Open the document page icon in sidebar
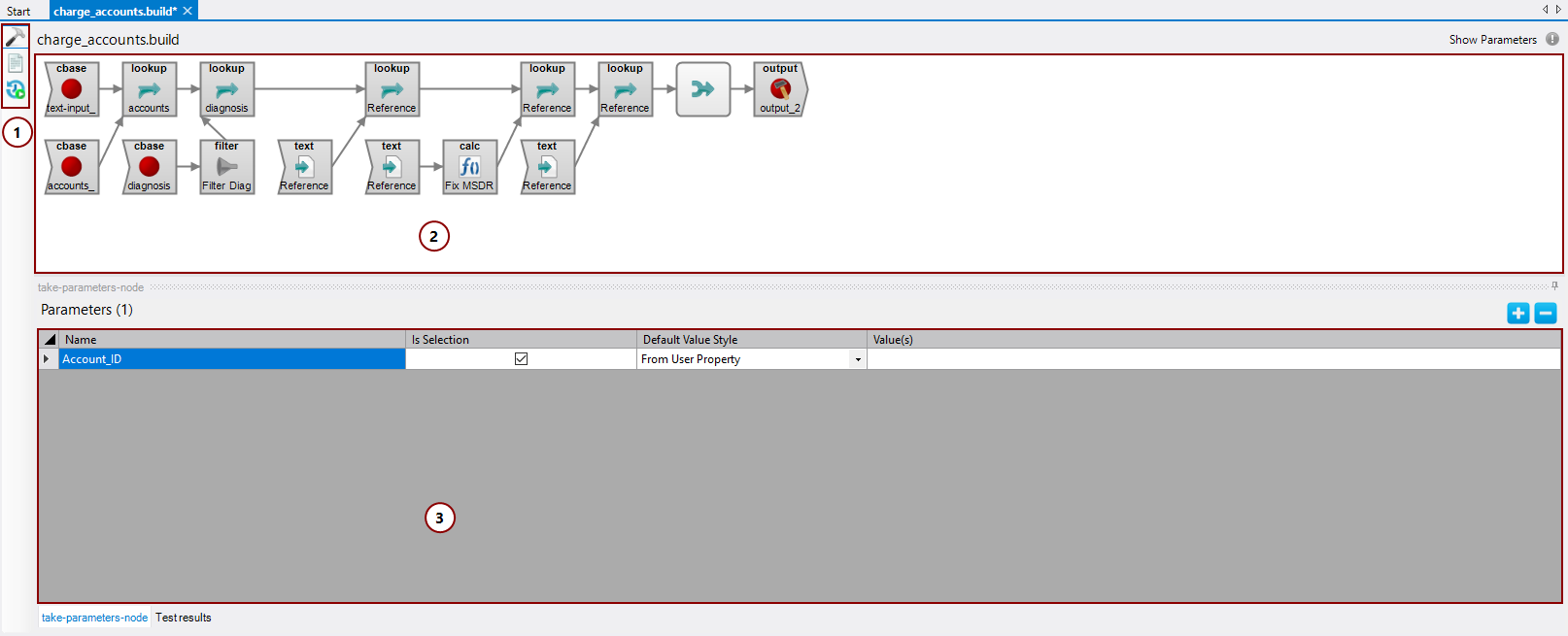The height and width of the screenshot is (636, 1568). (x=16, y=63)
